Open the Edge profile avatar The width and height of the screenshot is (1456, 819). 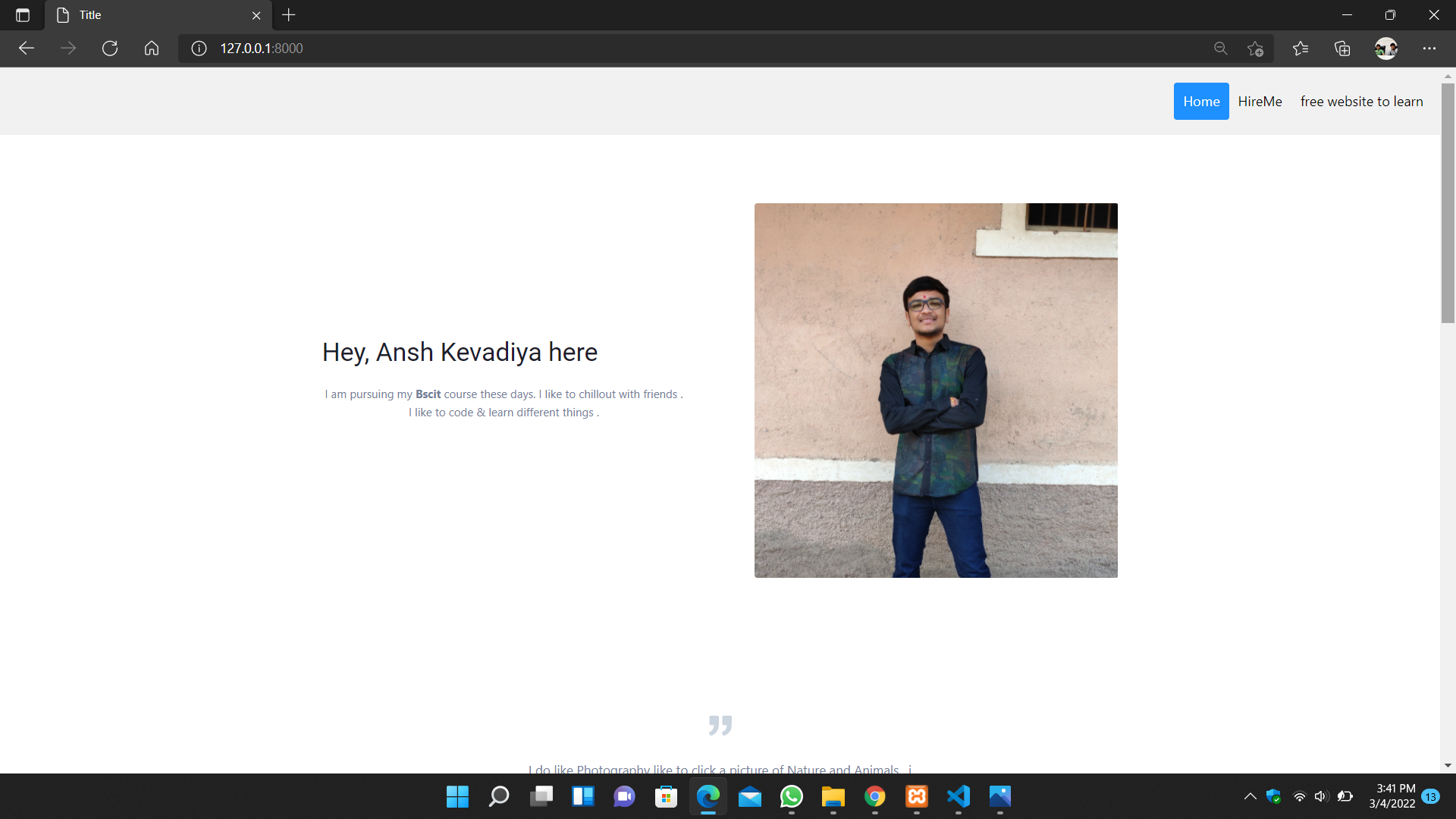point(1385,49)
